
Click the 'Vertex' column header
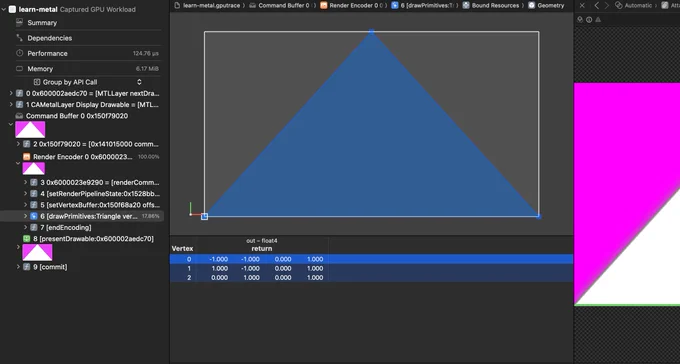tap(182, 249)
